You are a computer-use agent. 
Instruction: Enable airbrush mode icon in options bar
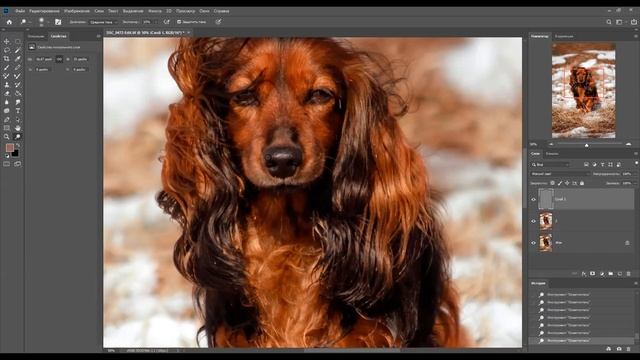tap(167, 22)
